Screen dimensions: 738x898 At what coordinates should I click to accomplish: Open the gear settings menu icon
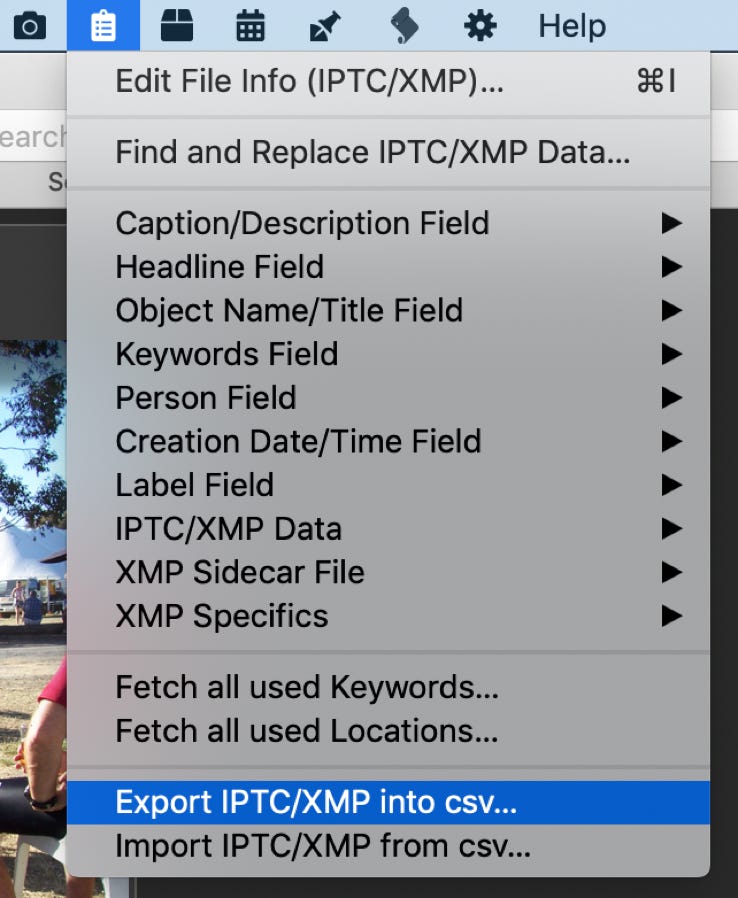coord(481,26)
